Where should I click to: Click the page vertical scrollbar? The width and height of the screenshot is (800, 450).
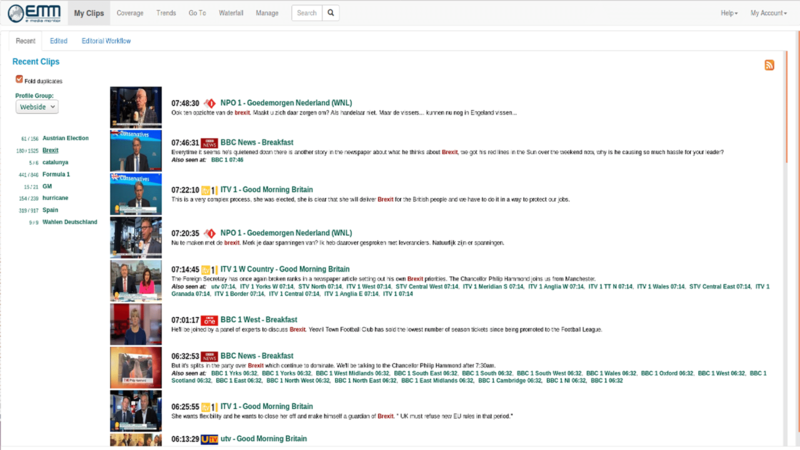pos(786,107)
